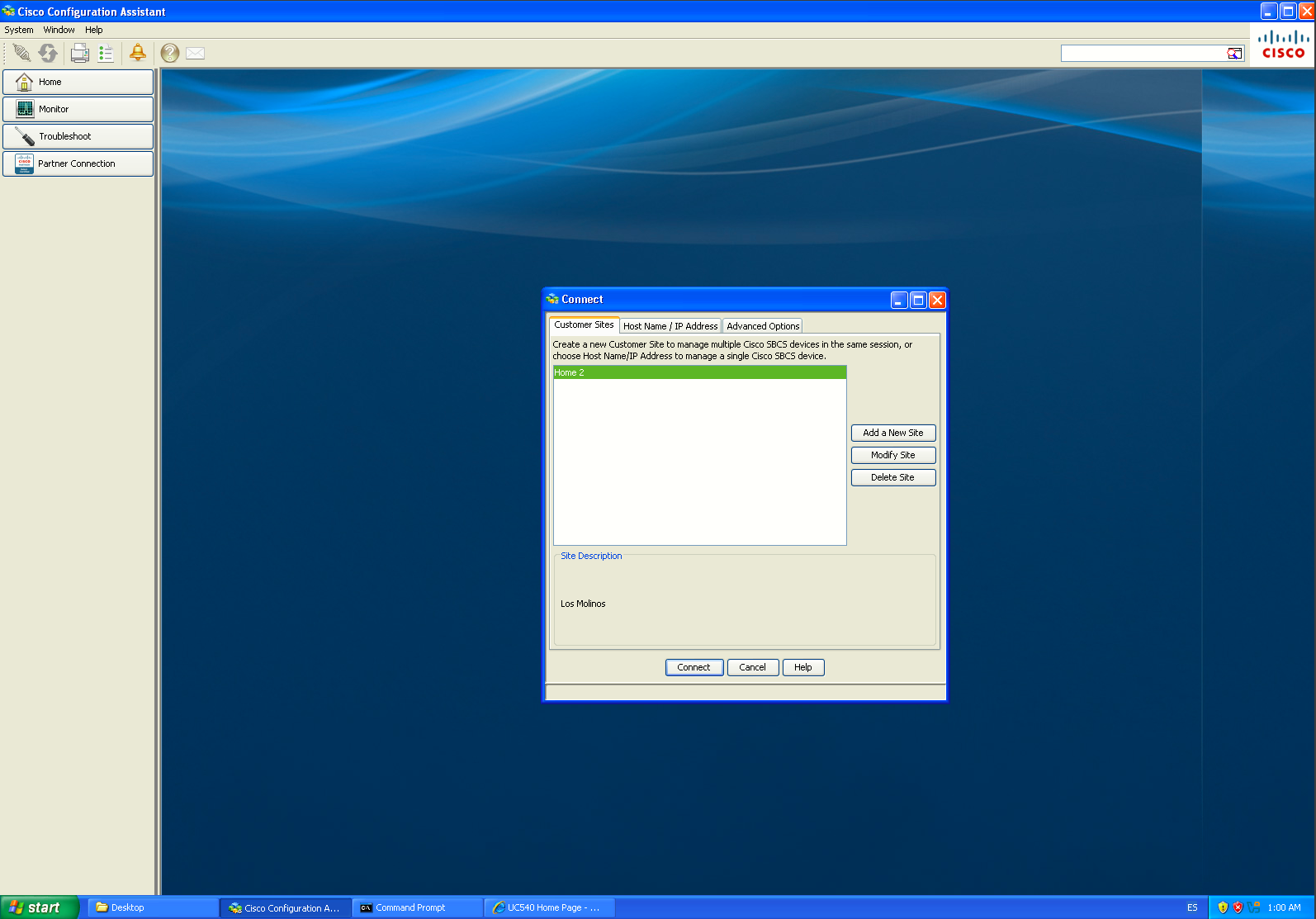Viewport: 1316px width, 919px height.
Task: Click the 1:00 AM system clock
Action: tap(1285, 907)
